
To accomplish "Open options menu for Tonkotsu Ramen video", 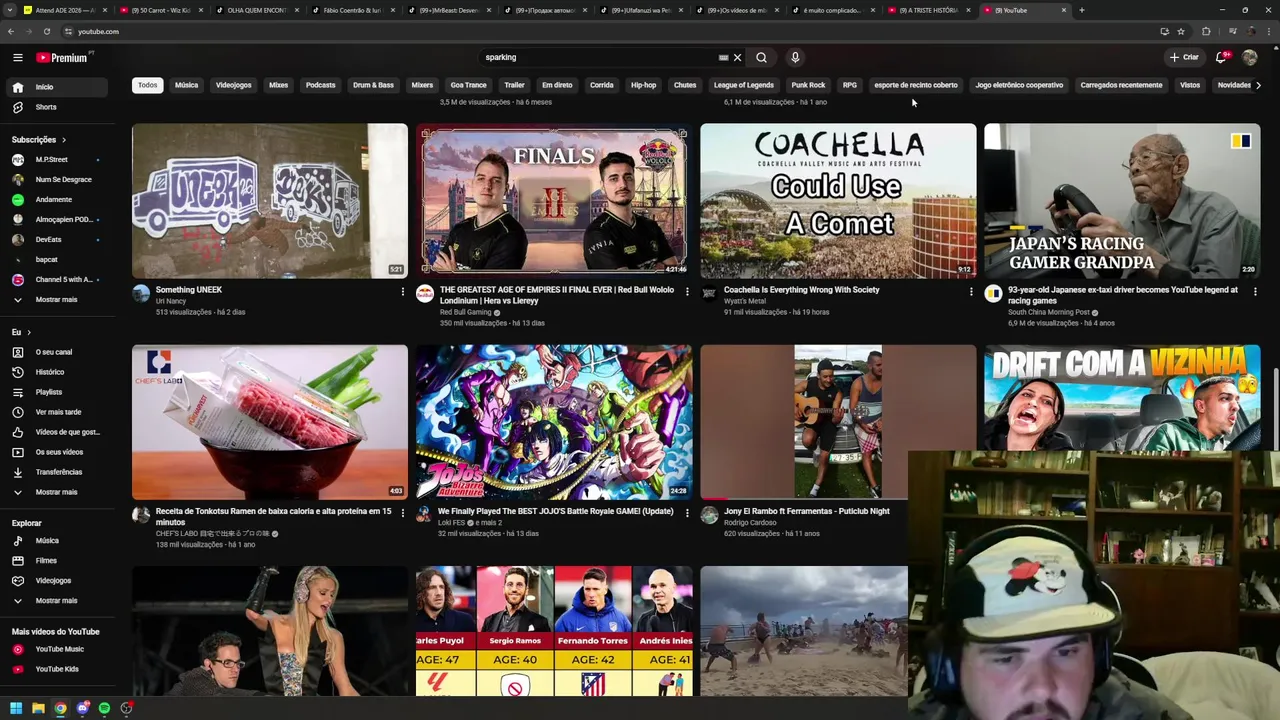I will 403,513.
